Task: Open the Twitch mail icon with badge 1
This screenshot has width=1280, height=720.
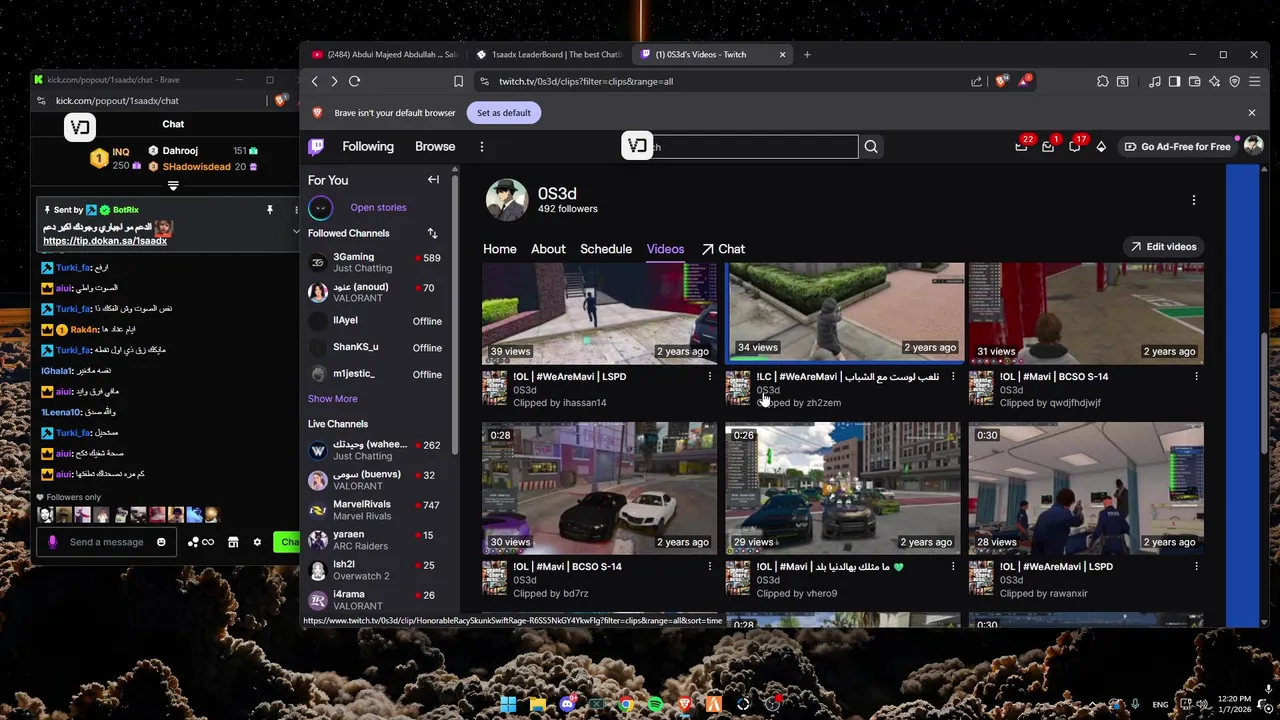Action: point(1048,146)
